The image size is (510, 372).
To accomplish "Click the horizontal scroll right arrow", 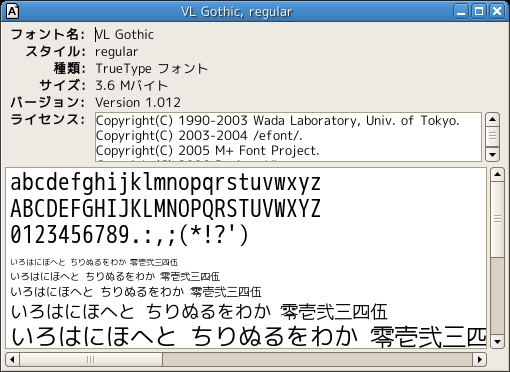I will click(x=480, y=360).
